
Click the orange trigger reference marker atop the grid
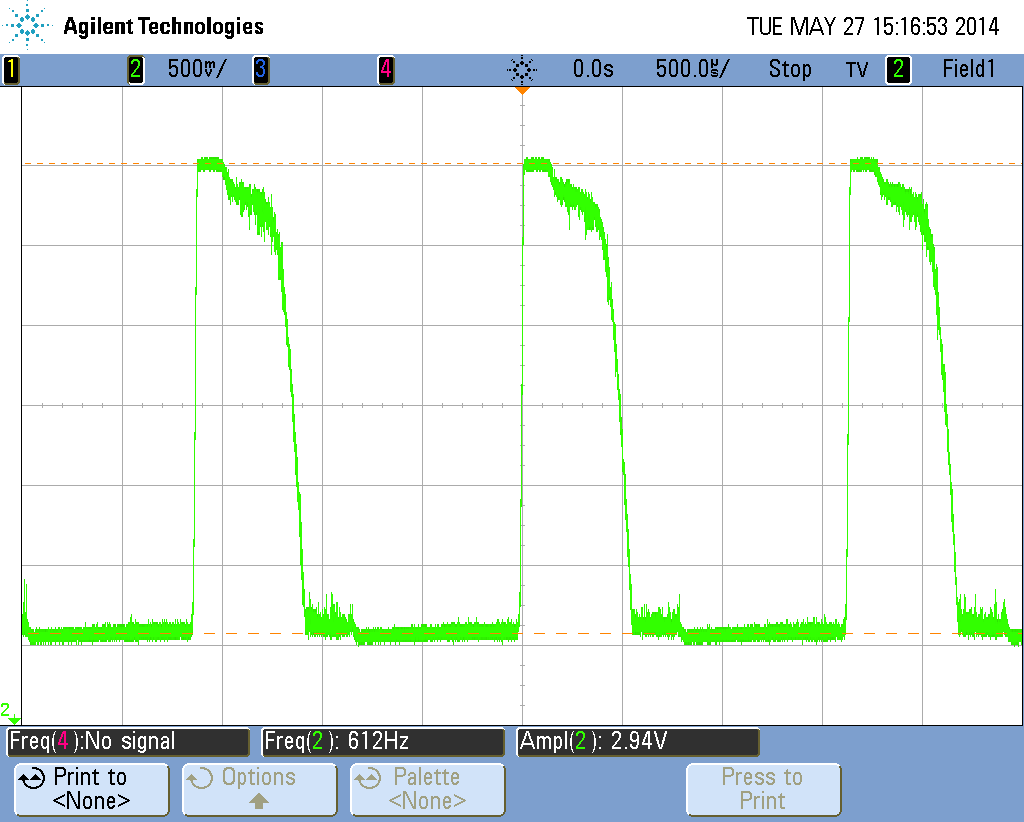(521, 91)
